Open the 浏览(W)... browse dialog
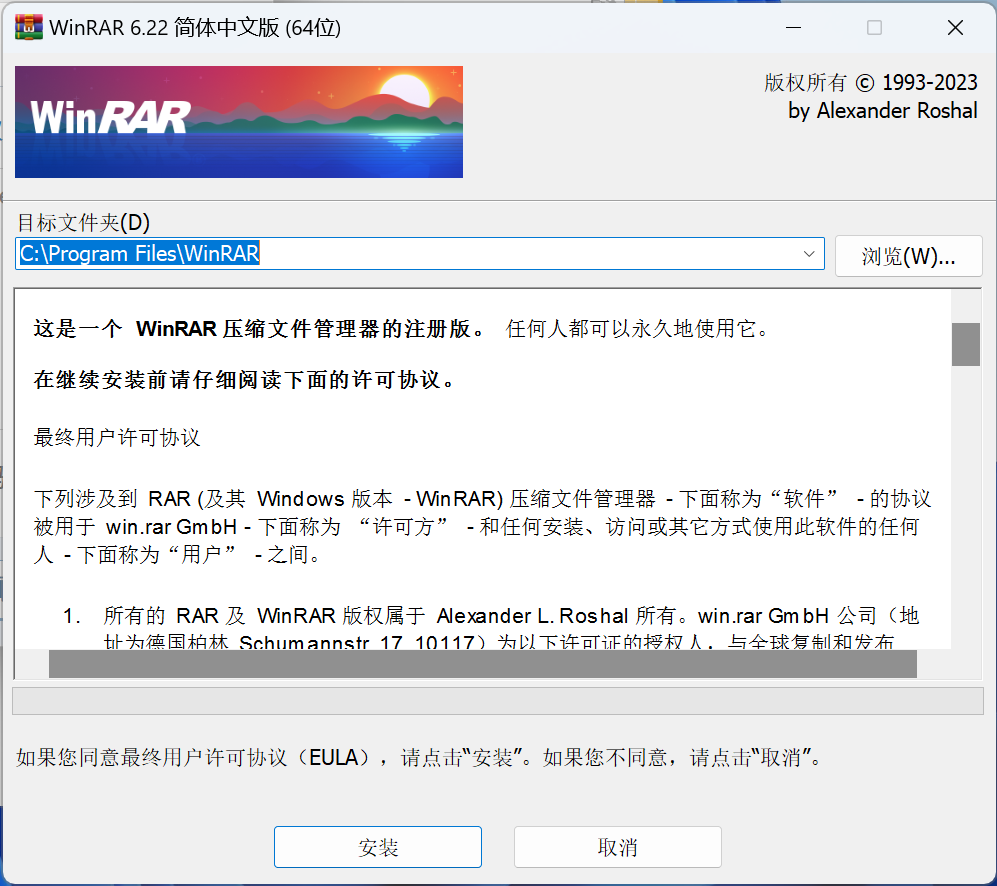 [x=909, y=256]
